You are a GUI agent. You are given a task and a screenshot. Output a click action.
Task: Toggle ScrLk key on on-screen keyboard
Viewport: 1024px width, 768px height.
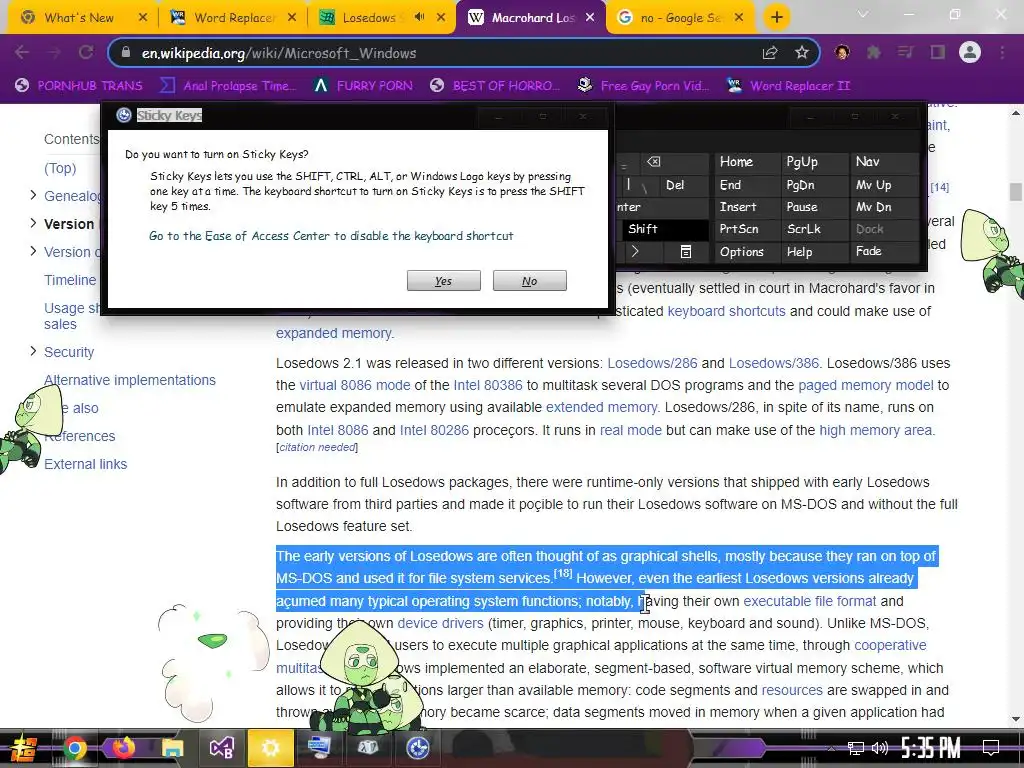click(x=813, y=229)
